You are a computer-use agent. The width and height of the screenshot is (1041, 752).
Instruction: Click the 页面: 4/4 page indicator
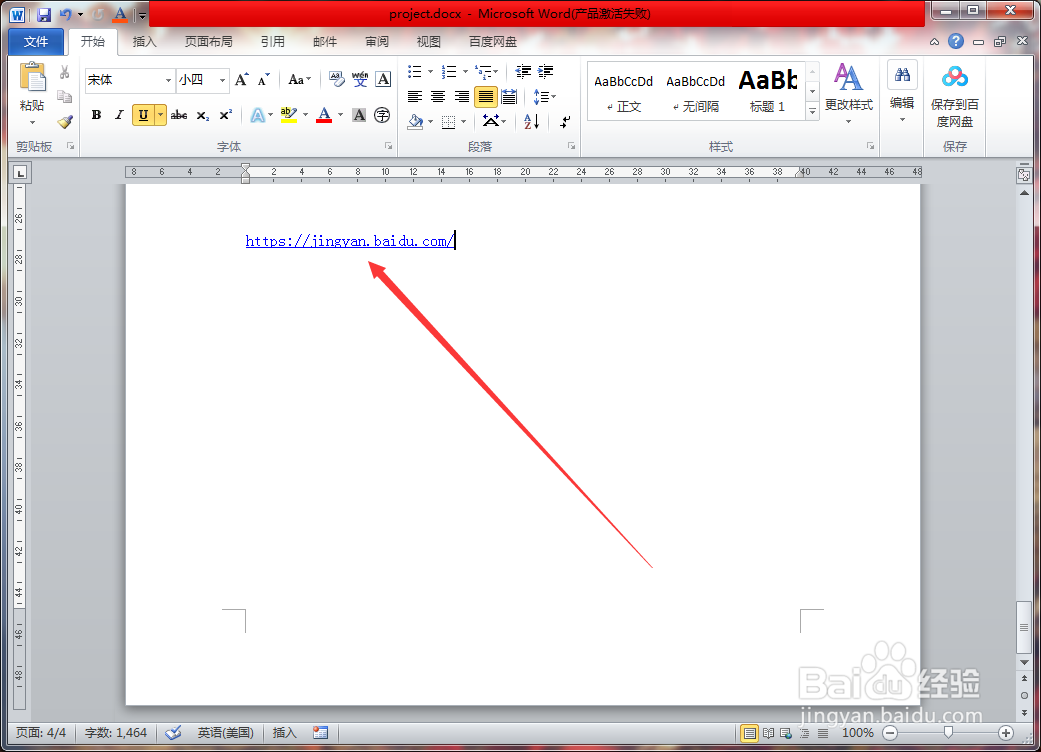click(40, 733)
